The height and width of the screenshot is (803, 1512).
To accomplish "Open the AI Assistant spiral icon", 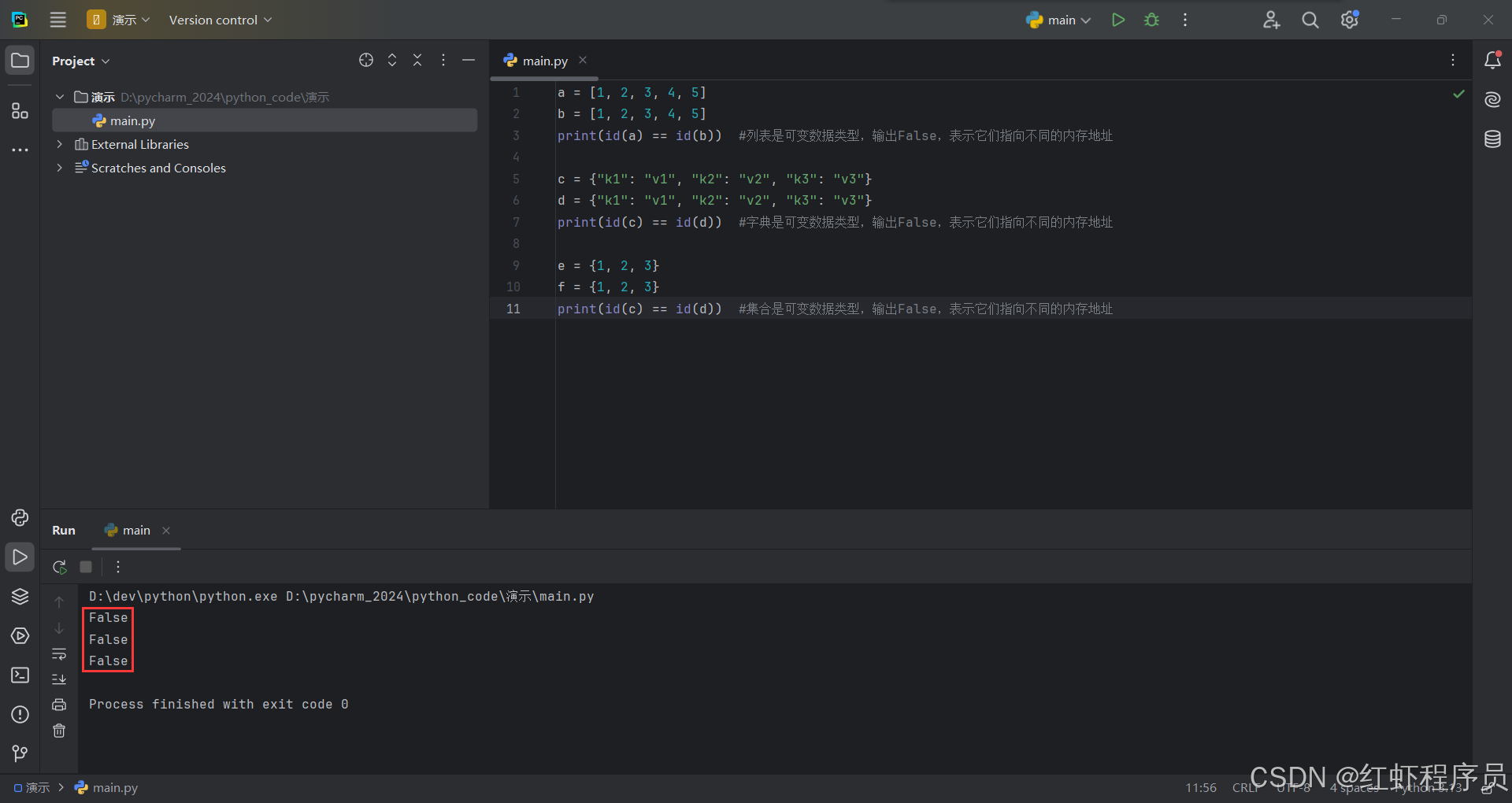I will pos(1492,99).
